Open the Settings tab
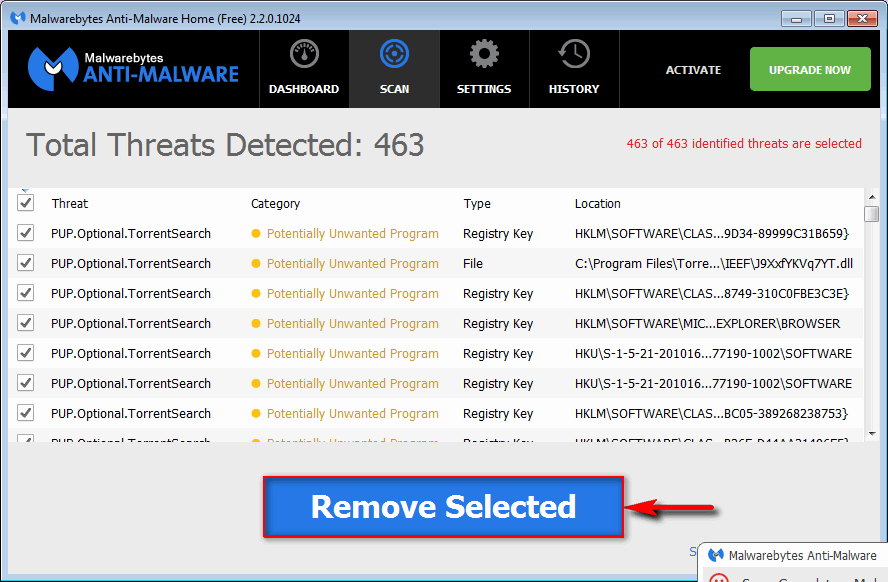Image resolution: width=888 pixels, height=582 pixels. (x=484, y=69)
